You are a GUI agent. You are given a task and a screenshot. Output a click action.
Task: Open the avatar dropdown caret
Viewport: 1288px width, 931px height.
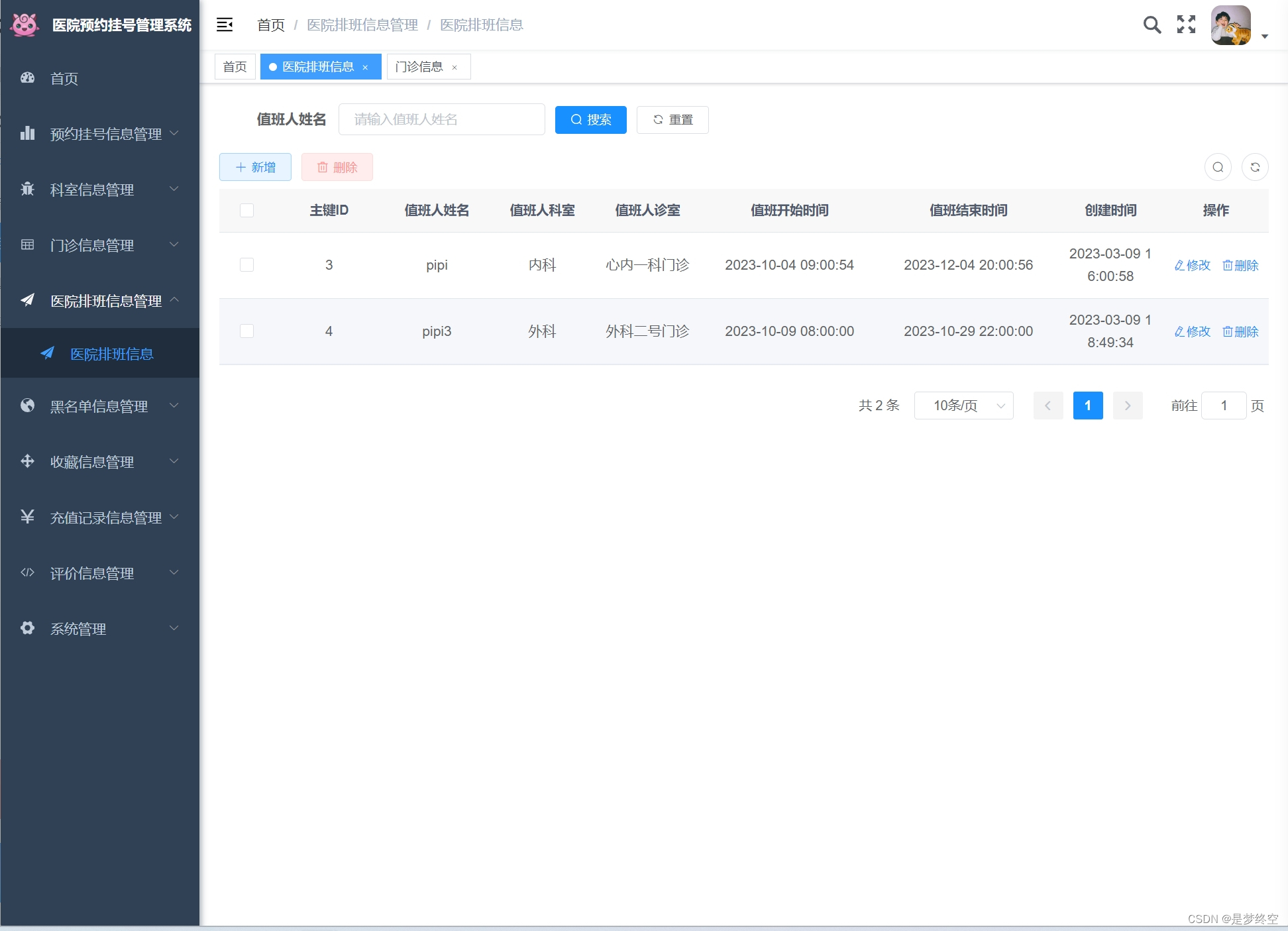(x=1265, y=36)
